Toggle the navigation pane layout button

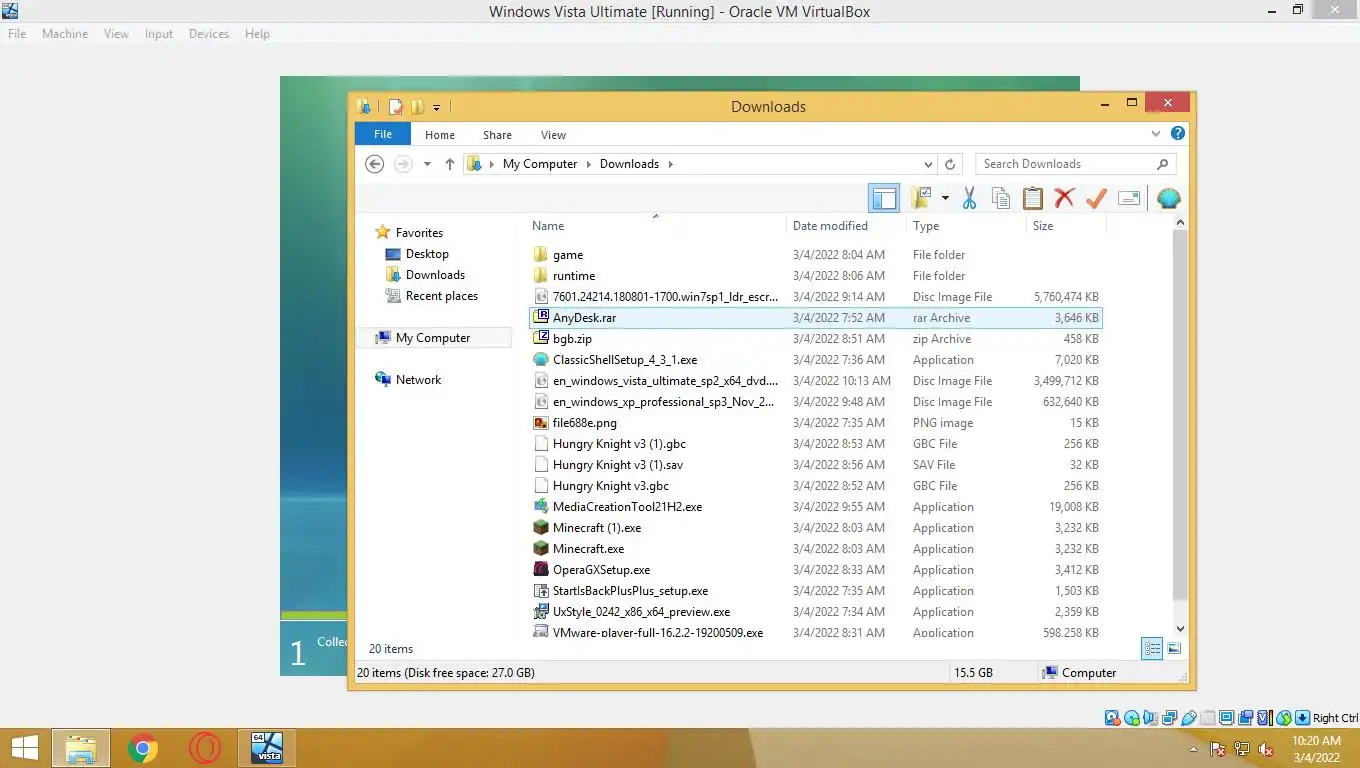pos(884,198)
